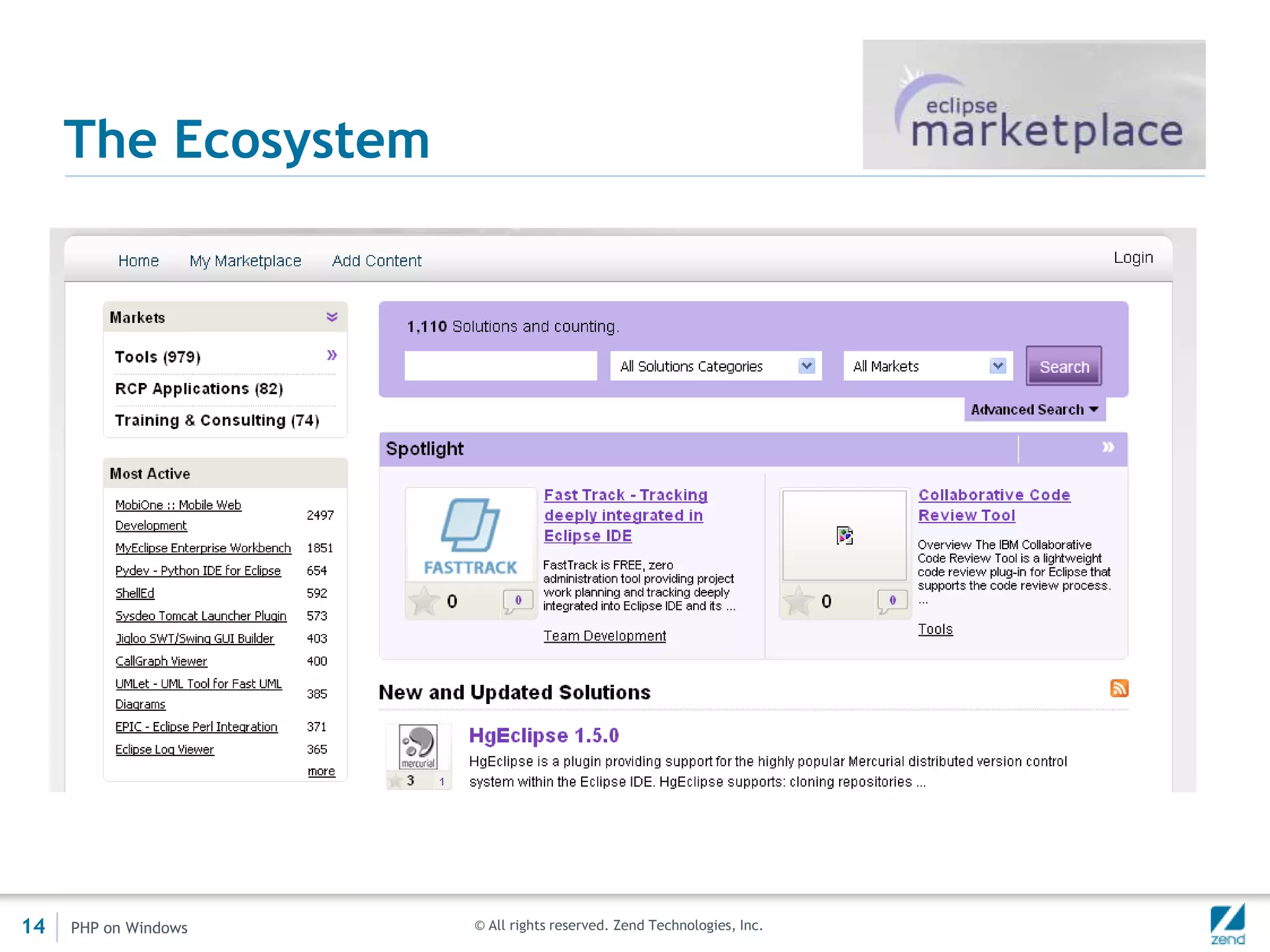Open MyEclipse Enterprise Workbench link
1270x952 pixels.
pyautogui.click(x=203, y=548)
